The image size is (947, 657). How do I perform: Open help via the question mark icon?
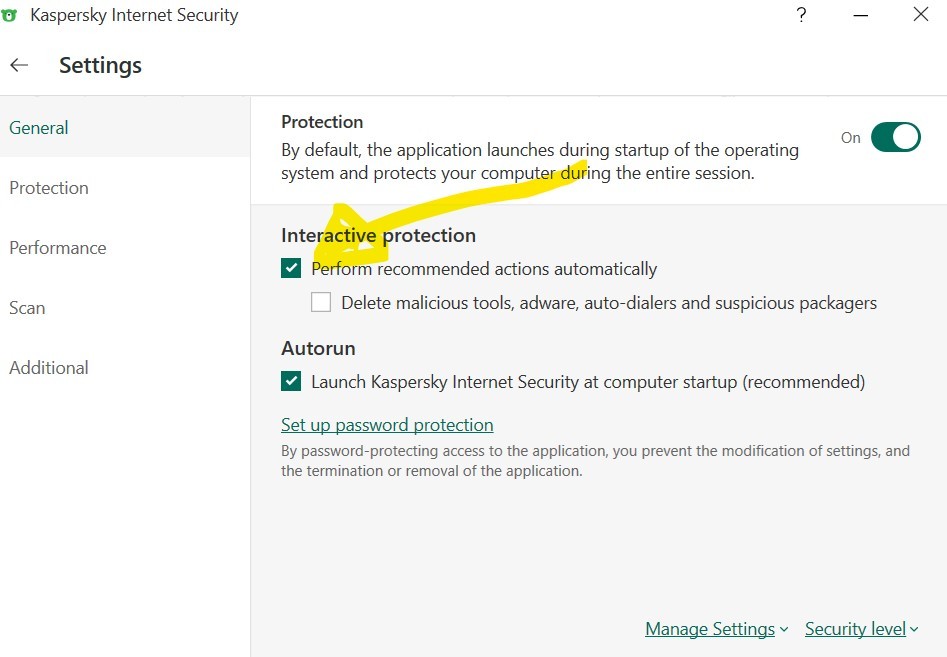pyautogui.click(x=801, y=14)
